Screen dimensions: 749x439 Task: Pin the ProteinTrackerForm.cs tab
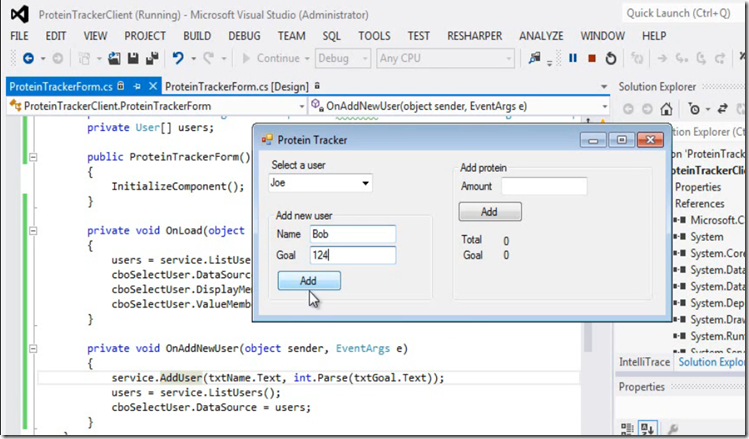[x=137, y=86]
